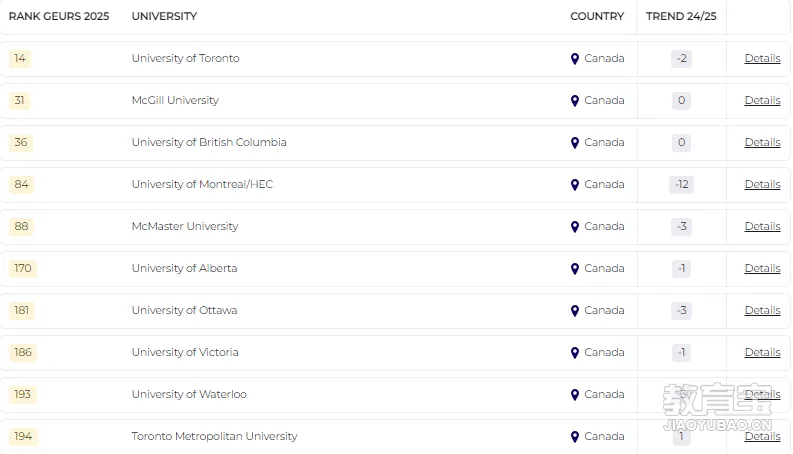Image resolution: width=793 pixels, height=454 pixels.
Task: Click the -12 trend badge for Montreal/HEC
Action: (681, 185)
